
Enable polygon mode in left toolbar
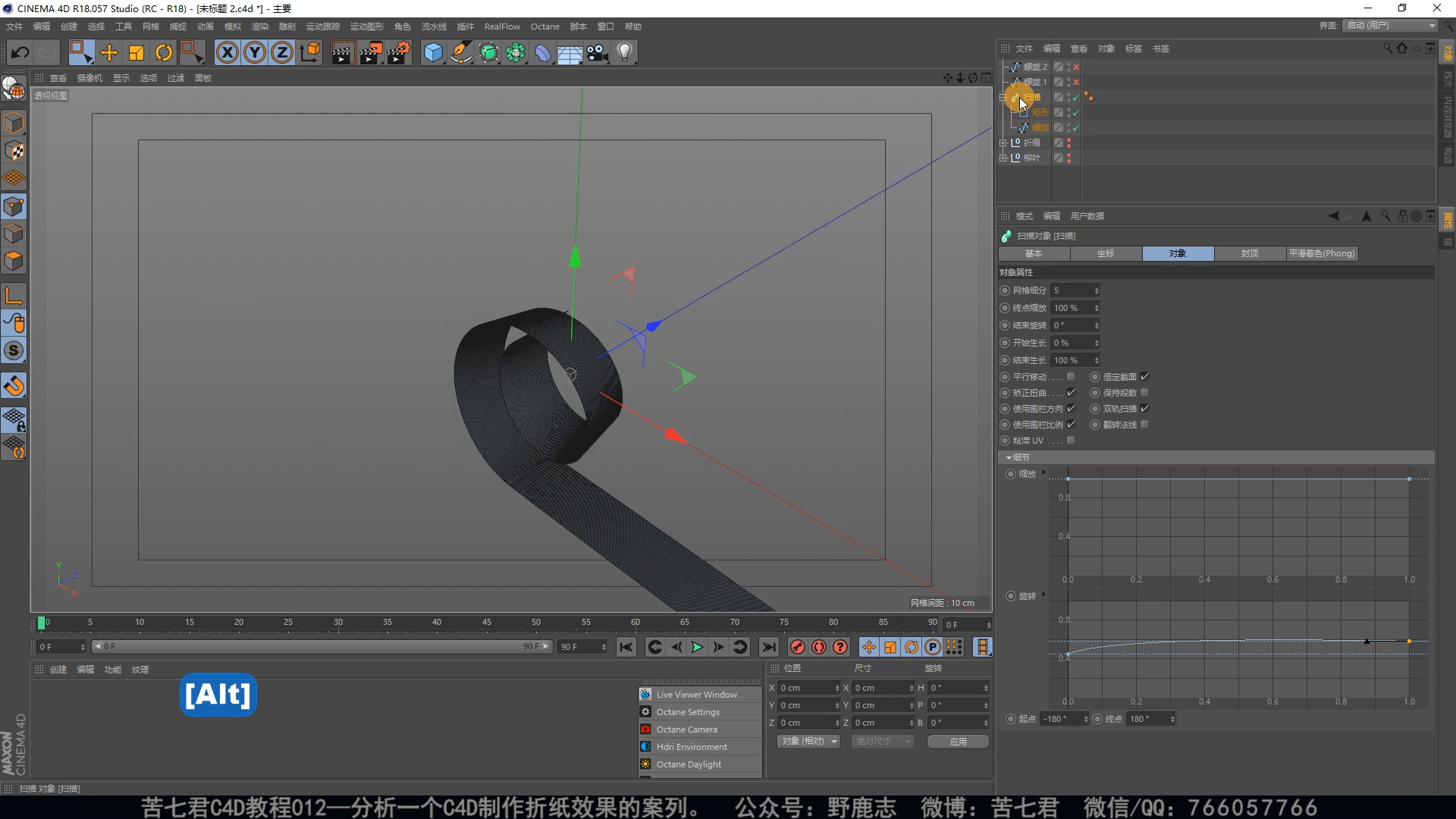pos(14,261)
